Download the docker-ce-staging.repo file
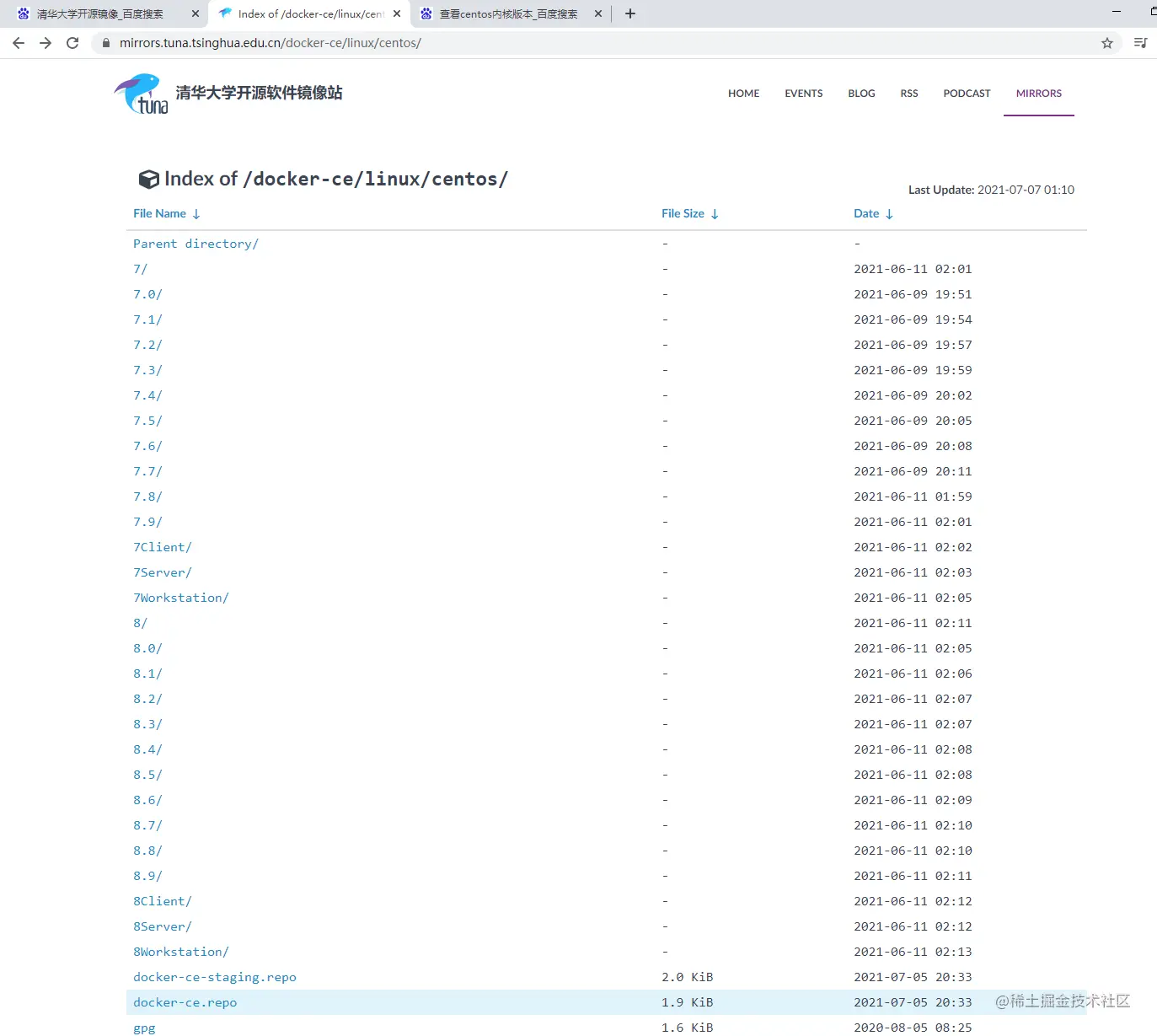Viewport: 1157px width, 1036px height. pos(215,977)
